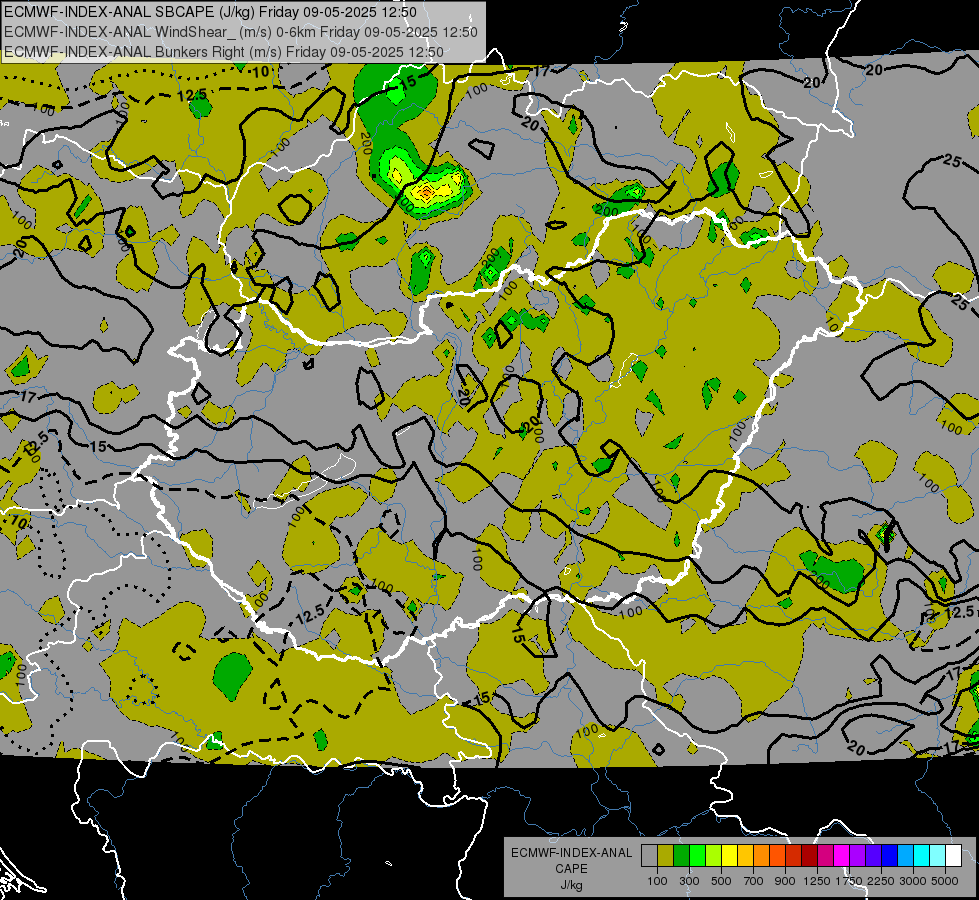The image size is (979, 900).
Task: Click the legend's 3000 tick label
Action: 913,881
